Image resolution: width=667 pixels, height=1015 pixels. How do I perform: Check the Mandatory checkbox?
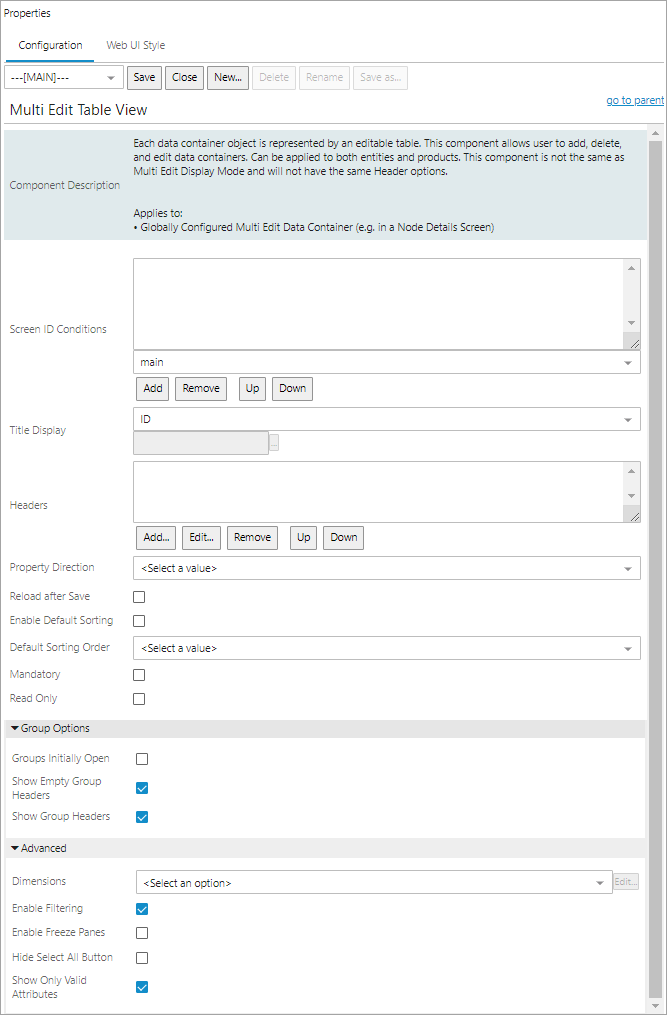tap(141, 674)
